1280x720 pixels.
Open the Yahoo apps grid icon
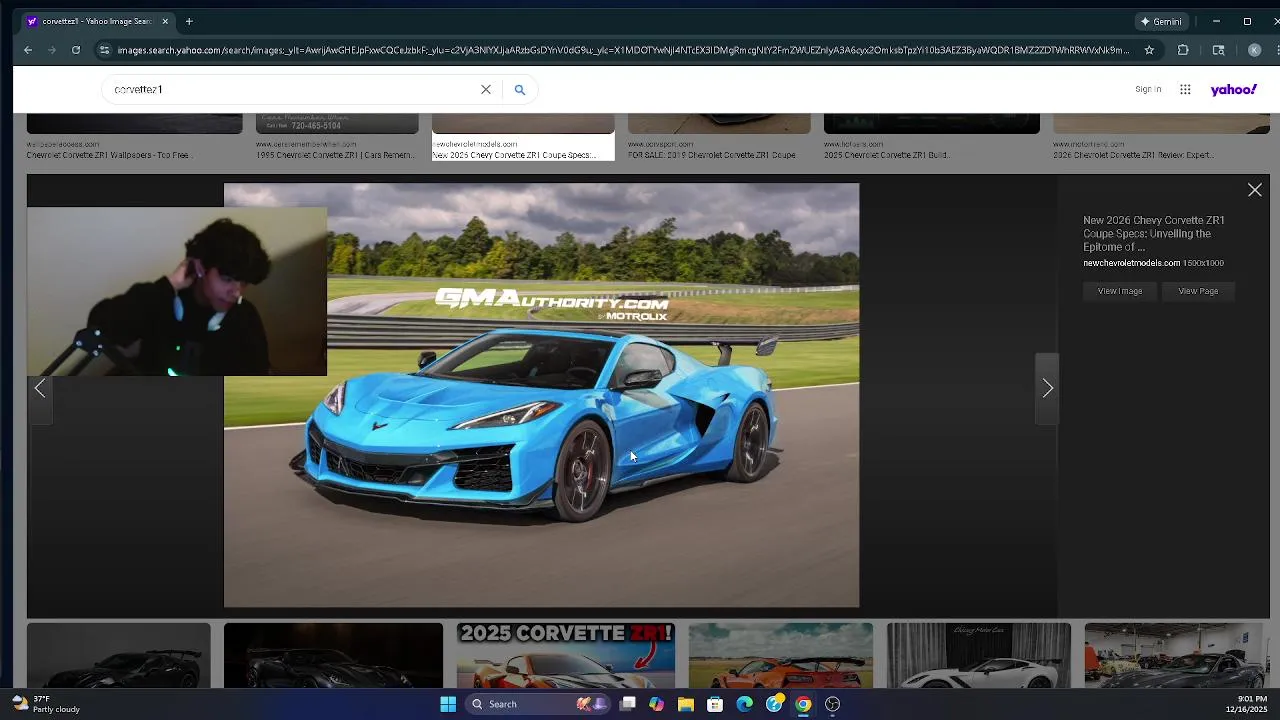[1185, 89]
